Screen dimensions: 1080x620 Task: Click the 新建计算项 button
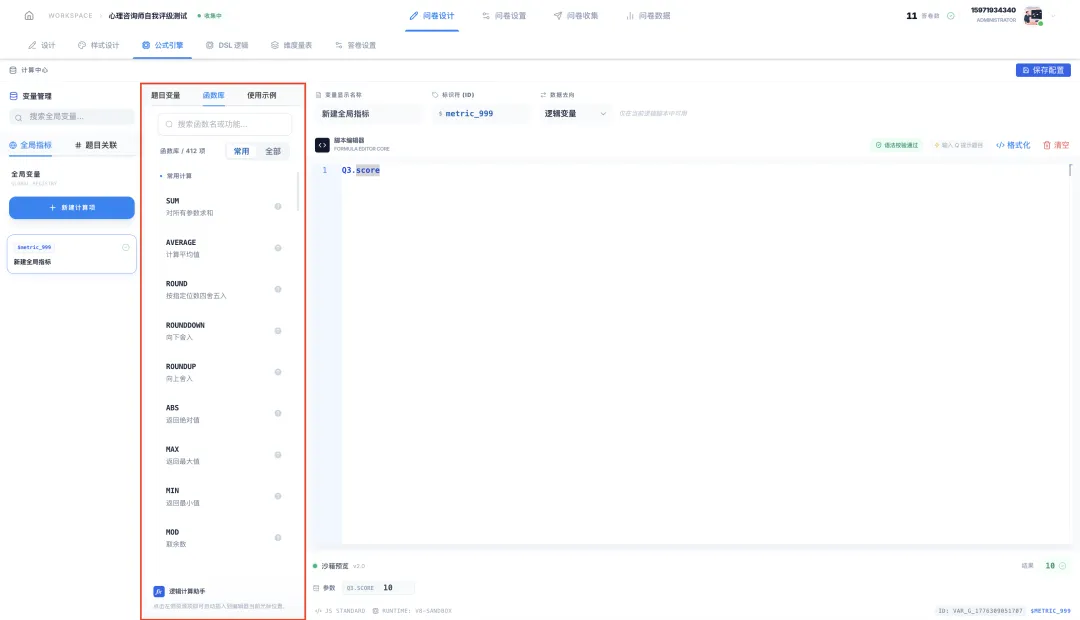click(72, 207)
